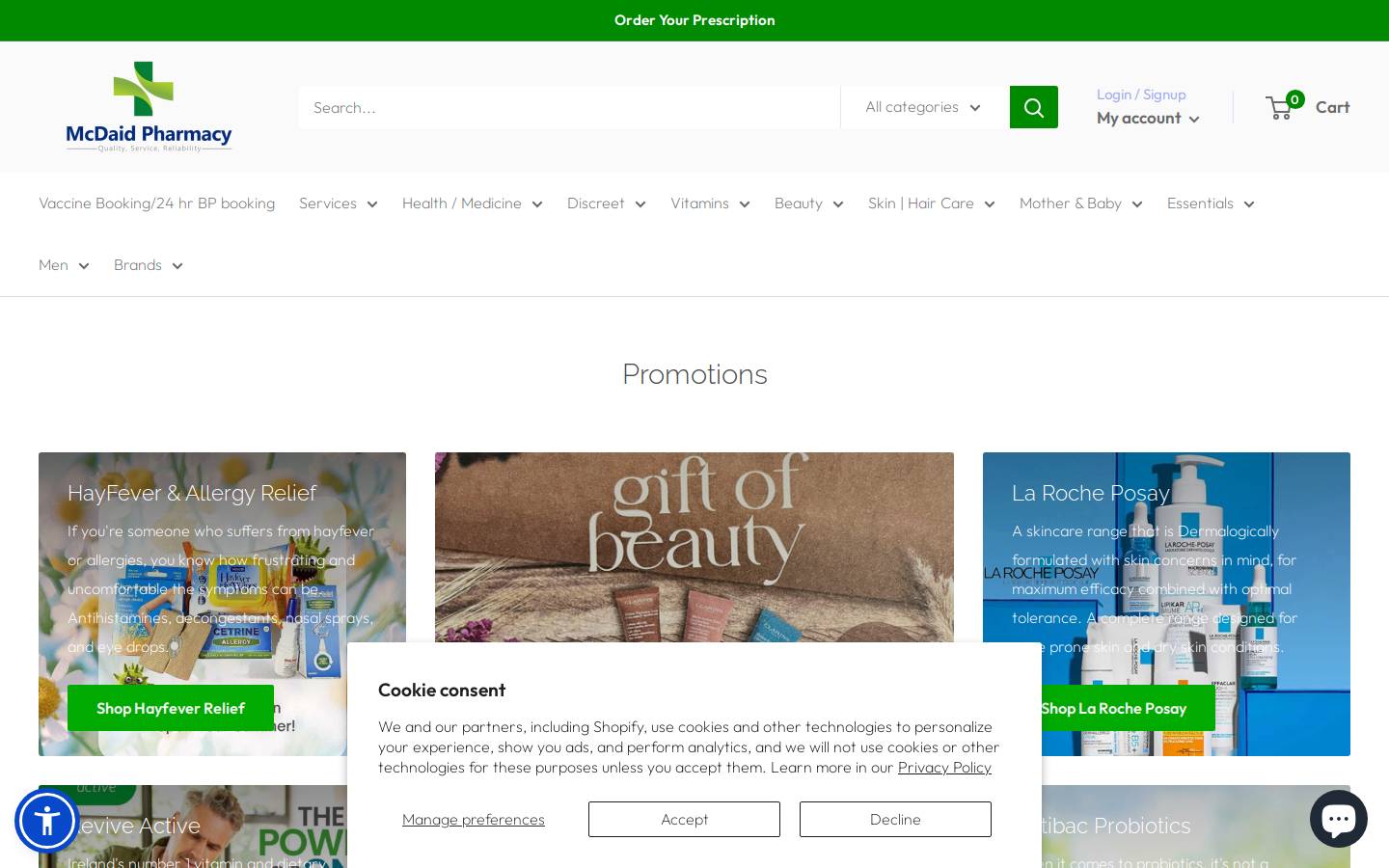The height and width of the screenshot is (868, 1389).
Task: Click the green search magnifier button
Action: [1033, 107]
